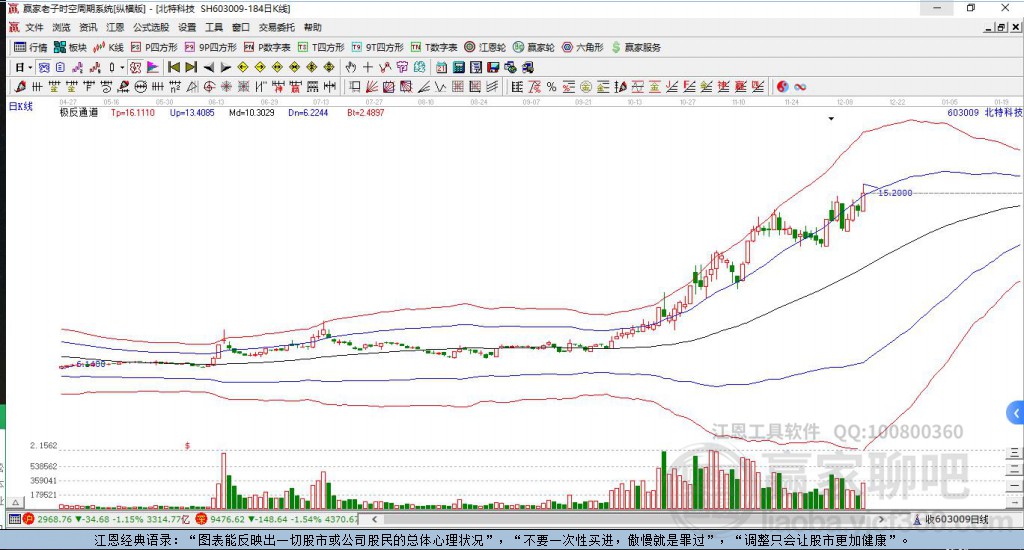Click the Tp=16.1110 indicator value

click(x=133, y=112)
